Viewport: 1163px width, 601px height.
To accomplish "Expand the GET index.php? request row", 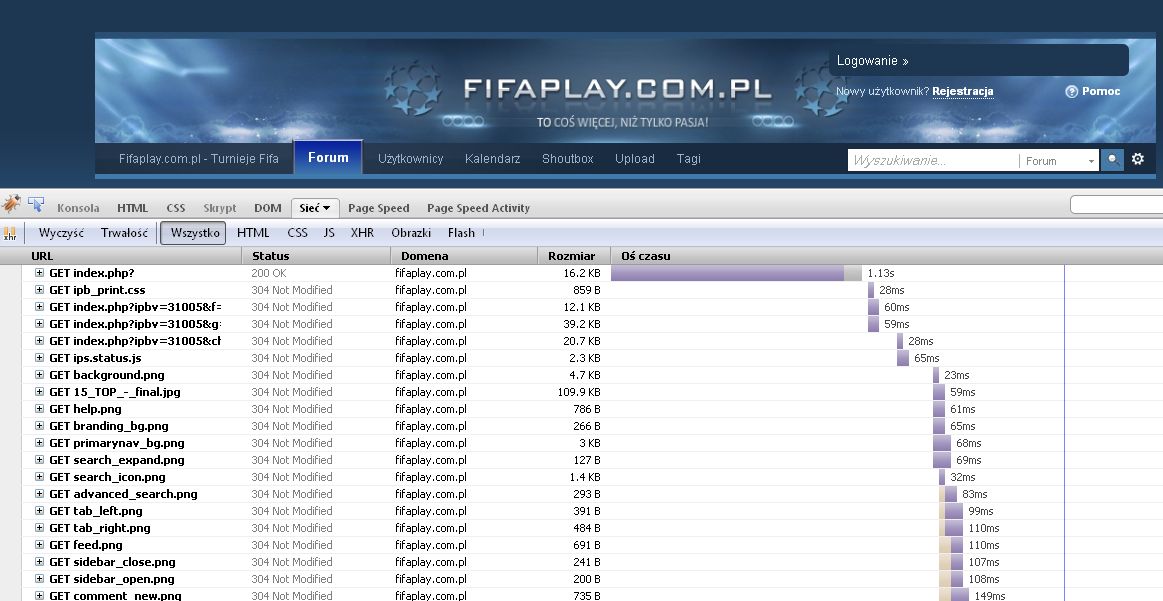I will (40, 273).
